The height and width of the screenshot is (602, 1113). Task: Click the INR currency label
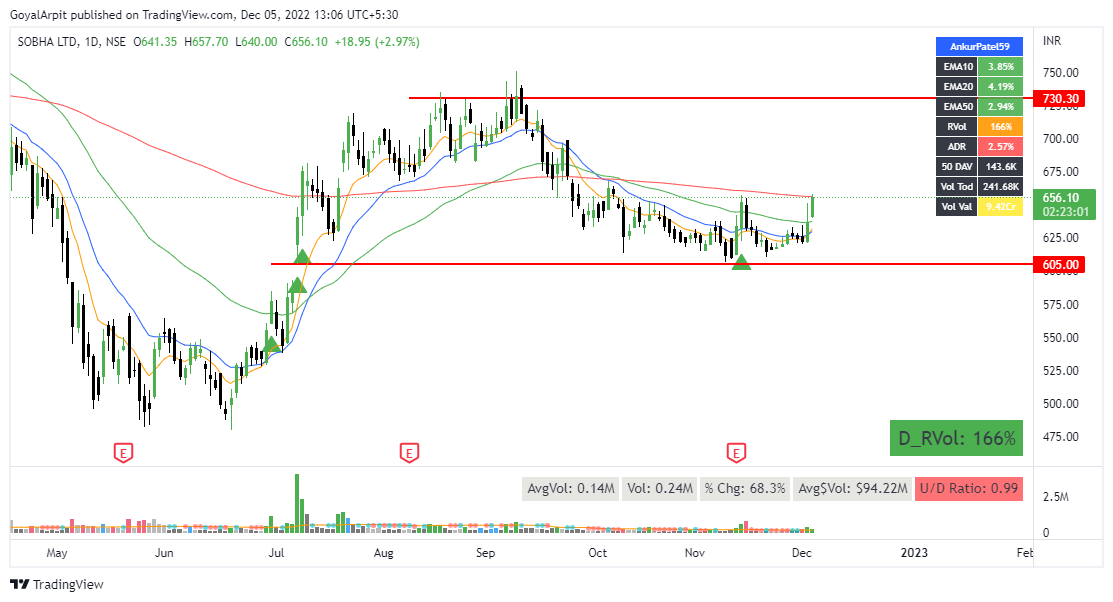pos(1052,41)
